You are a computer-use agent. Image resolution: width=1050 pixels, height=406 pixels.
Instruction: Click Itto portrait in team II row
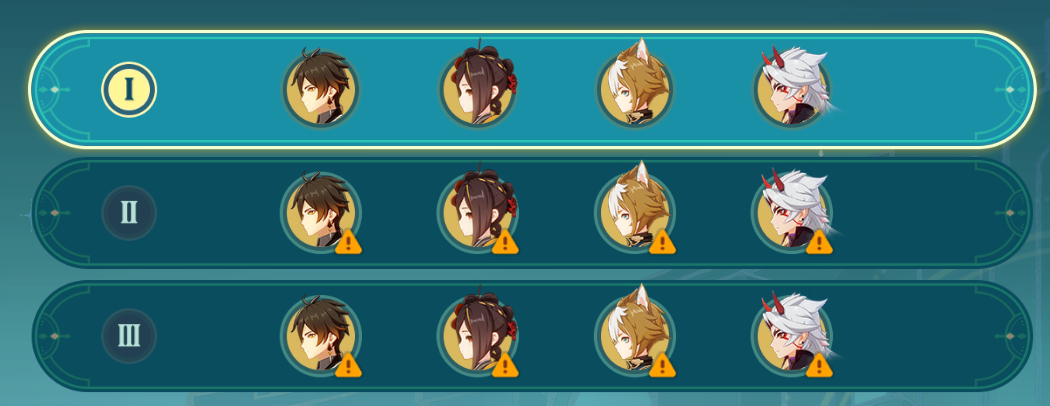click(x=792, y=212)
